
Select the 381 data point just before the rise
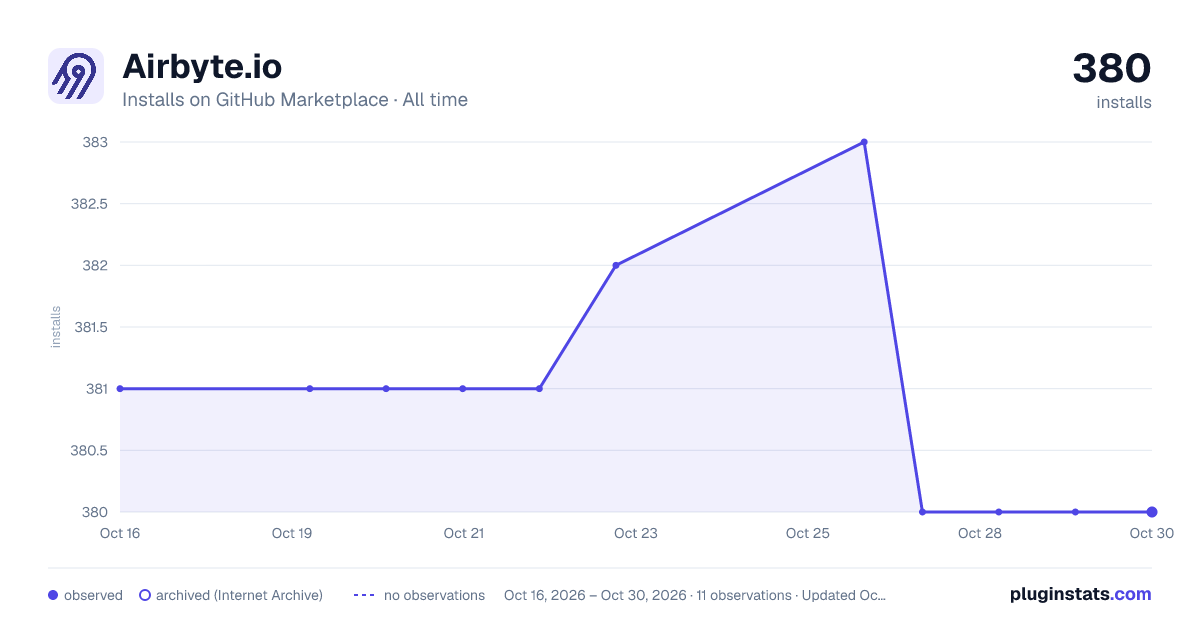point(539,388)
